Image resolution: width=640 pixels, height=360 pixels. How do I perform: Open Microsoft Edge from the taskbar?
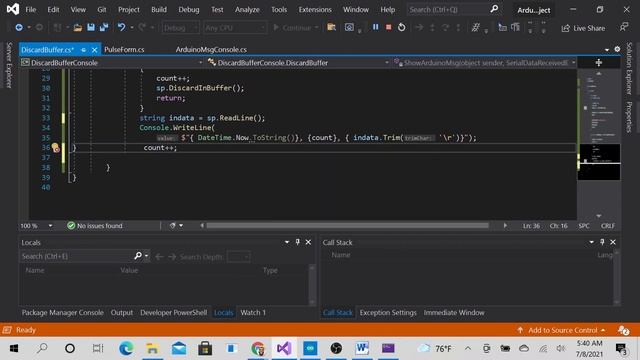click(x=126, y=348)
